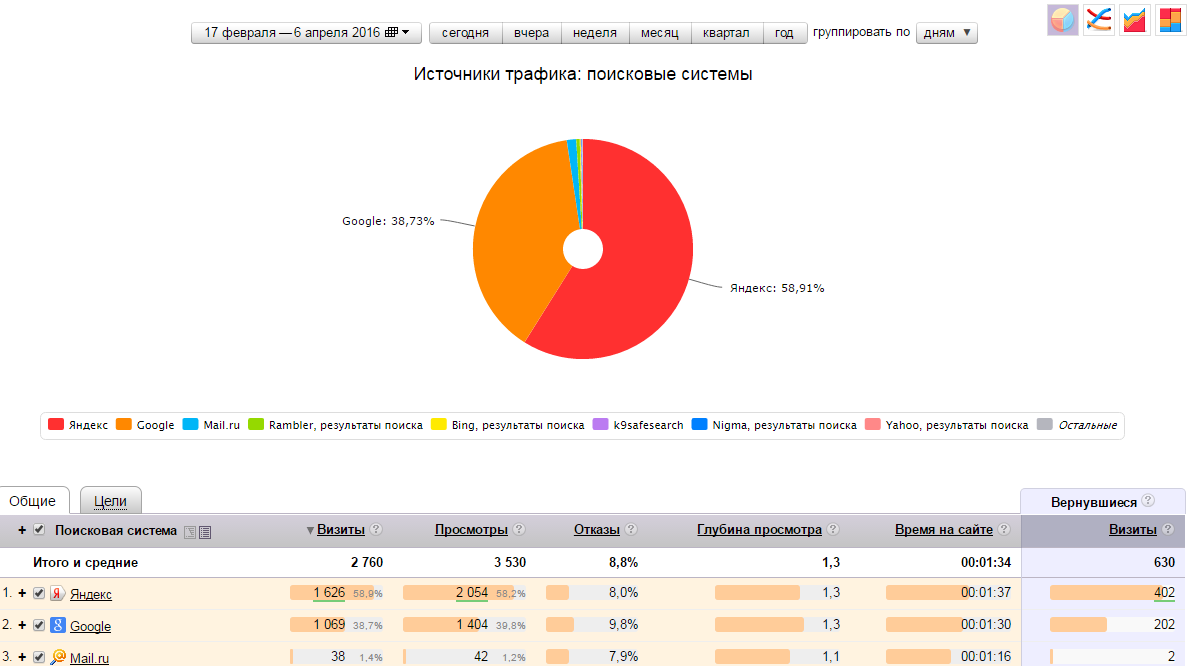The image size is (1190, 666).
Task: Switch to the Цели tab
Action: pyautogui.click(x=110, y=500)
